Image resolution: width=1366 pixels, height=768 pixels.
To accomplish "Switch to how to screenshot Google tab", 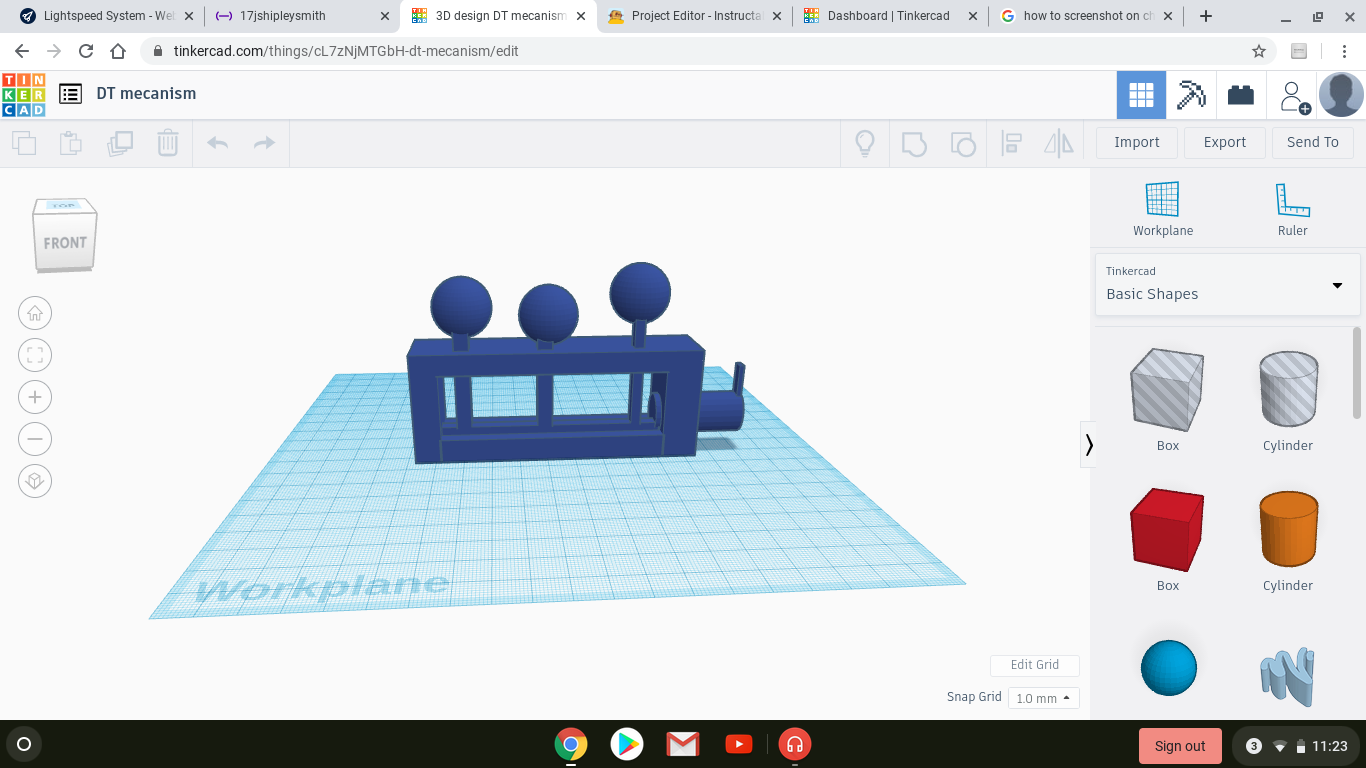I will pyautogui.click(x=1086, y=16).
